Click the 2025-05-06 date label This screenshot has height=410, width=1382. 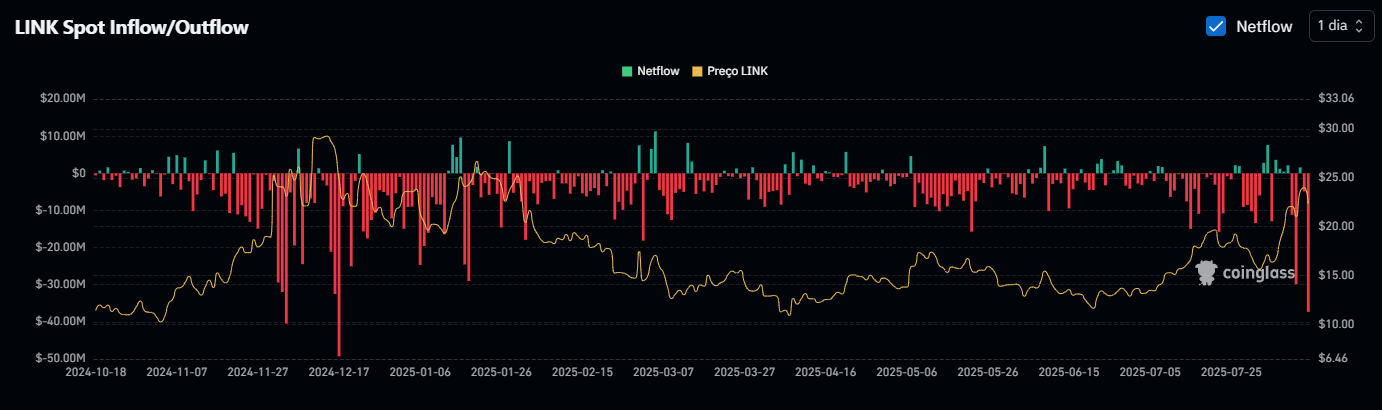pyautogui.click(x=906, y=371)
